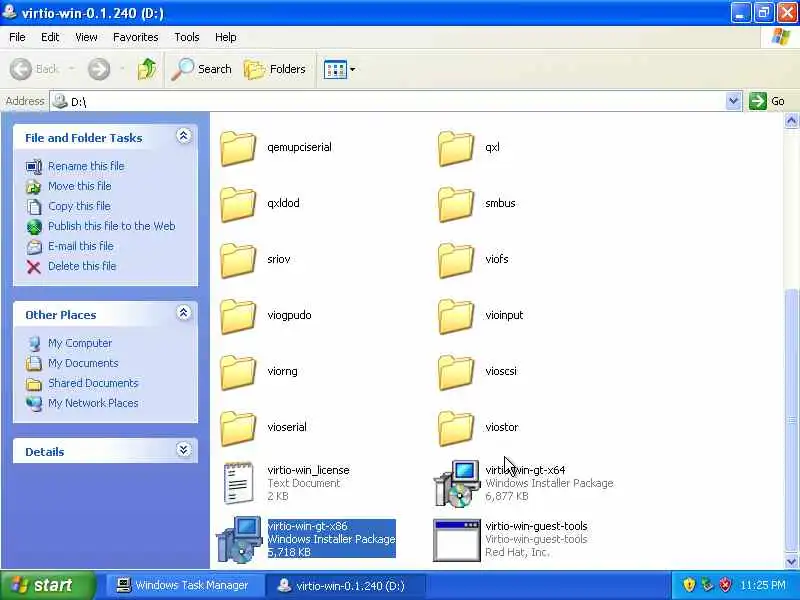Click Move this file link

click(80, 186)
